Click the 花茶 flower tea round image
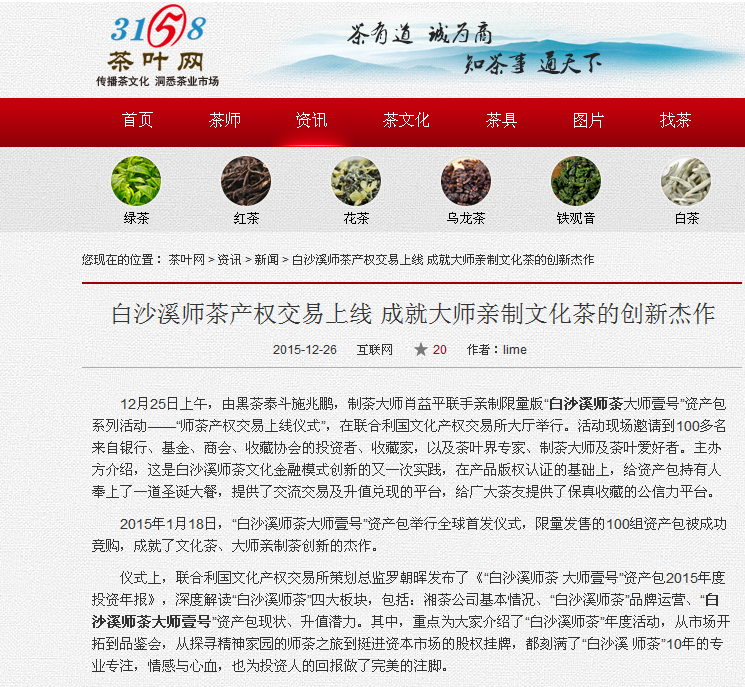The image size is (745, 687). click(356, 181)
